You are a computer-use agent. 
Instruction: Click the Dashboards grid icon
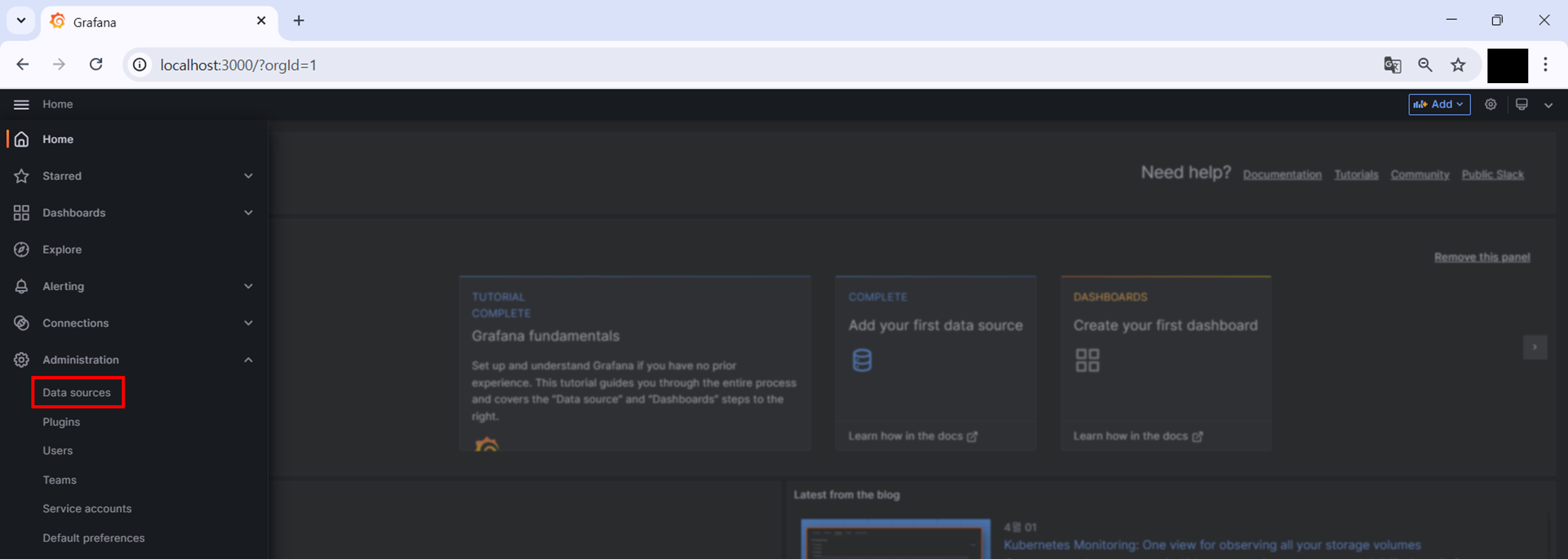point(21,212)
